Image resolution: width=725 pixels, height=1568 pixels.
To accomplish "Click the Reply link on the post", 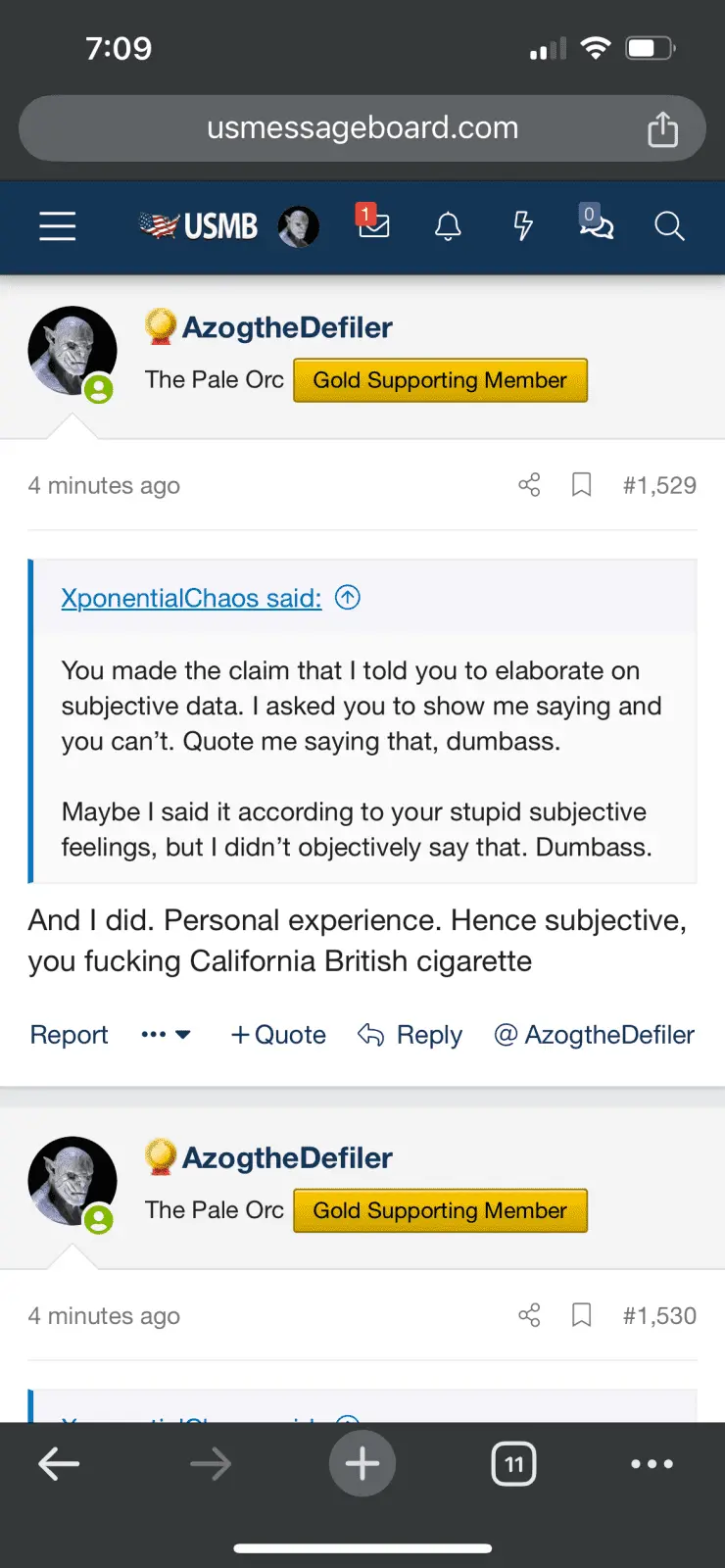I will click(411, 1035).
